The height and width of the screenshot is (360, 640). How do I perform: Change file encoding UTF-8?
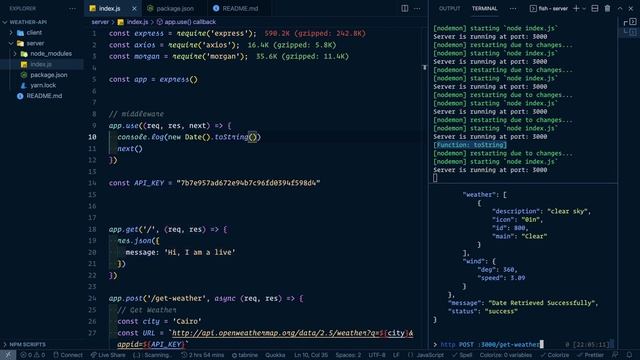(377, 355)
